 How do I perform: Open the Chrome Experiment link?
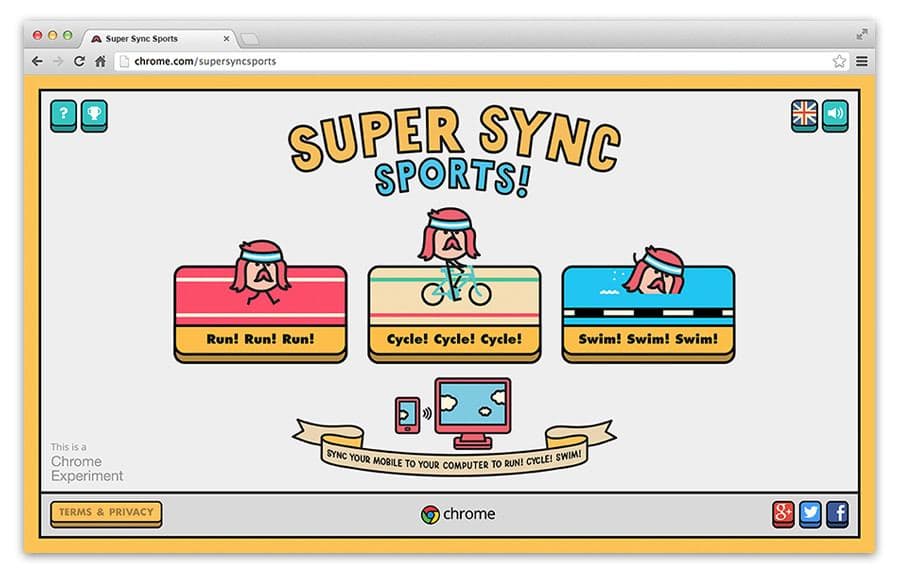pos(87,462)
